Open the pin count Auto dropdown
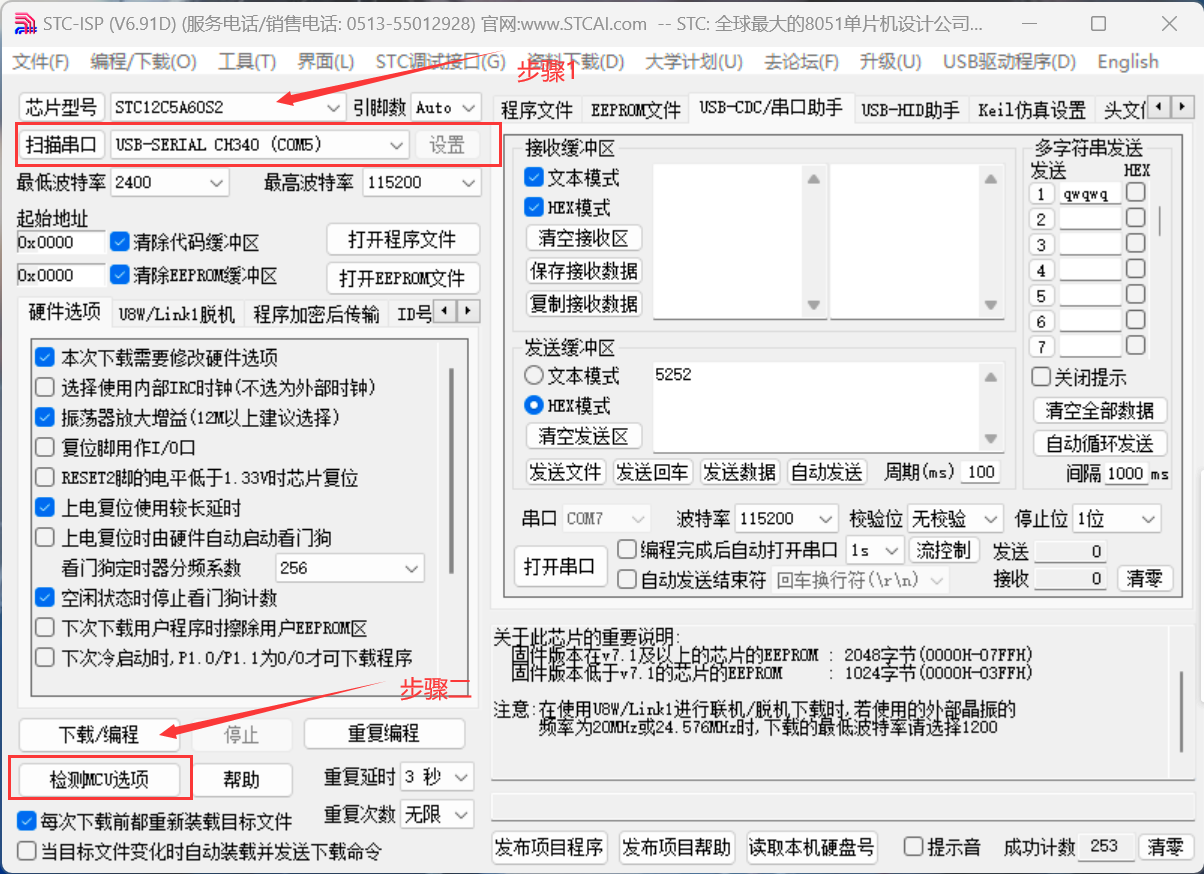Screen dimensions: 1204x874 click(x=469, y=107)
